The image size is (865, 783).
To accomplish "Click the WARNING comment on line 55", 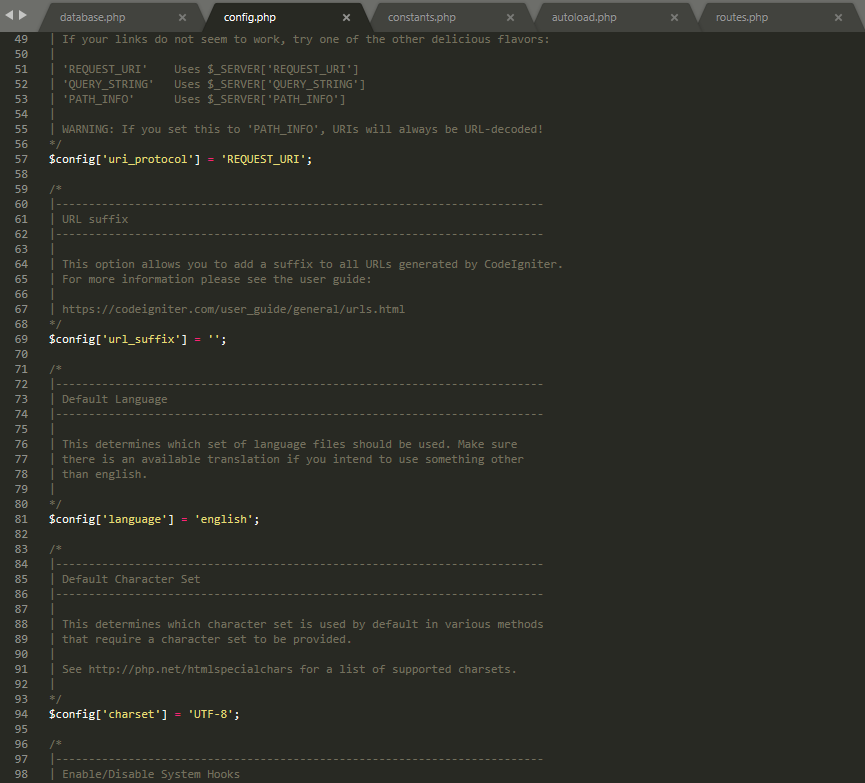I will pos(302,129).
